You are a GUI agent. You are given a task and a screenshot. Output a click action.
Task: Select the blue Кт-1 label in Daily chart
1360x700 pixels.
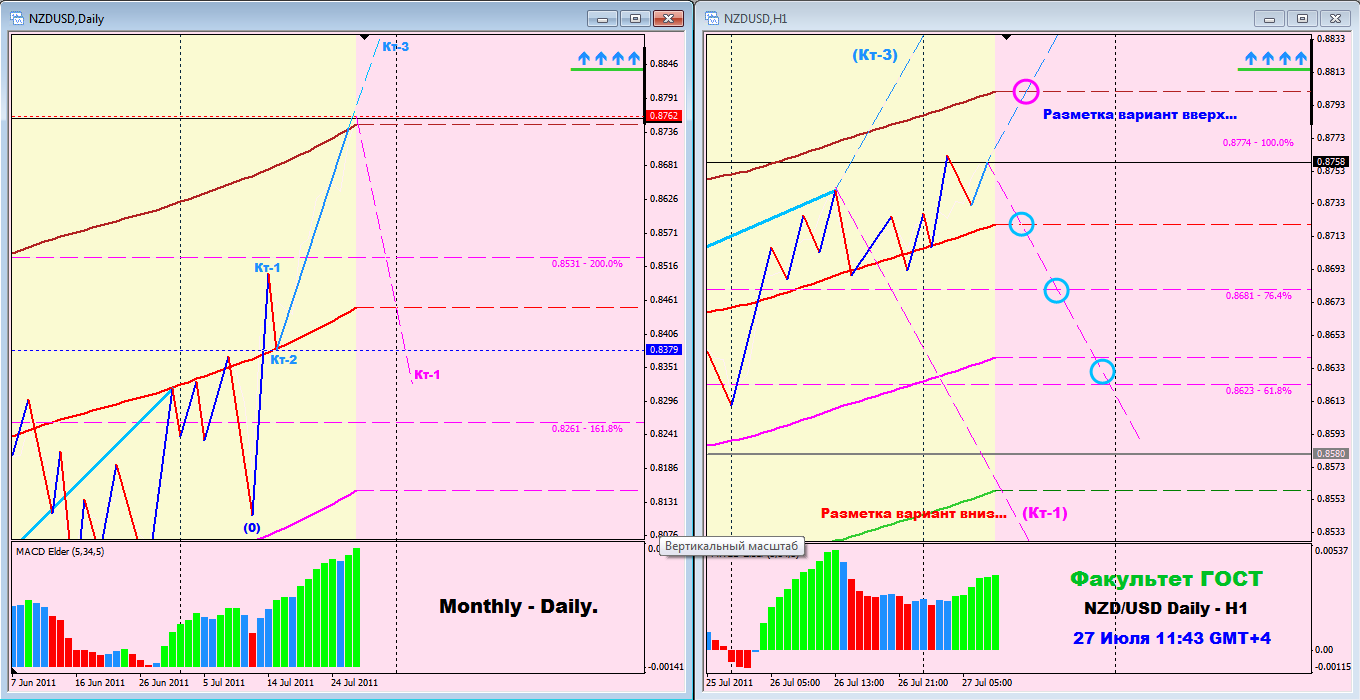point(267,268)
